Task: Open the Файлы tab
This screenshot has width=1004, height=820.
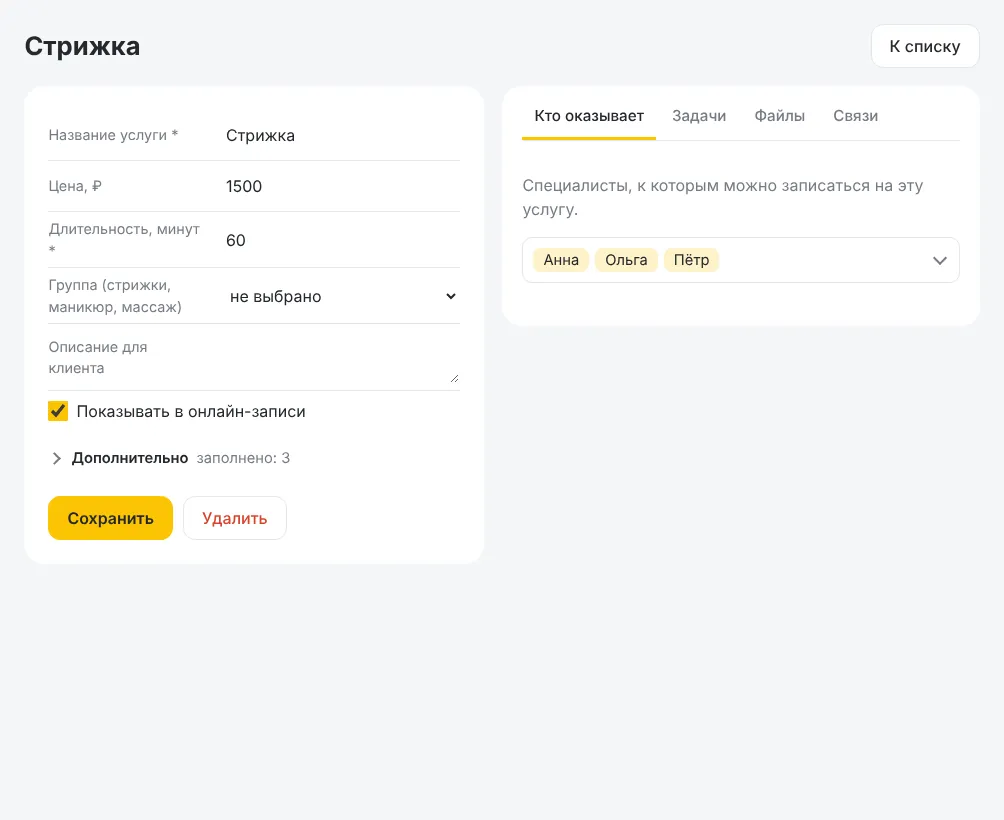Action: [779, 116]
